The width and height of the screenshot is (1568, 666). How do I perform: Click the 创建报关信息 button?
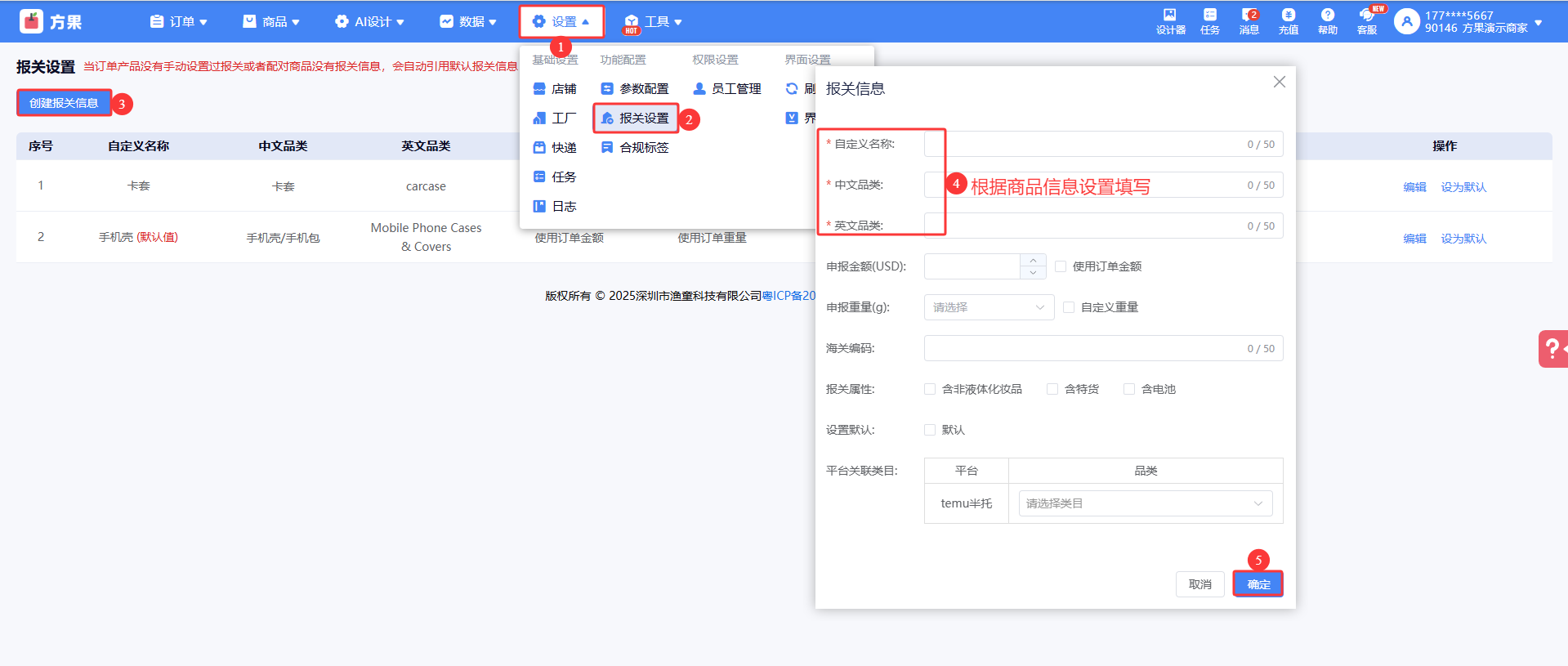click(64, 103)
